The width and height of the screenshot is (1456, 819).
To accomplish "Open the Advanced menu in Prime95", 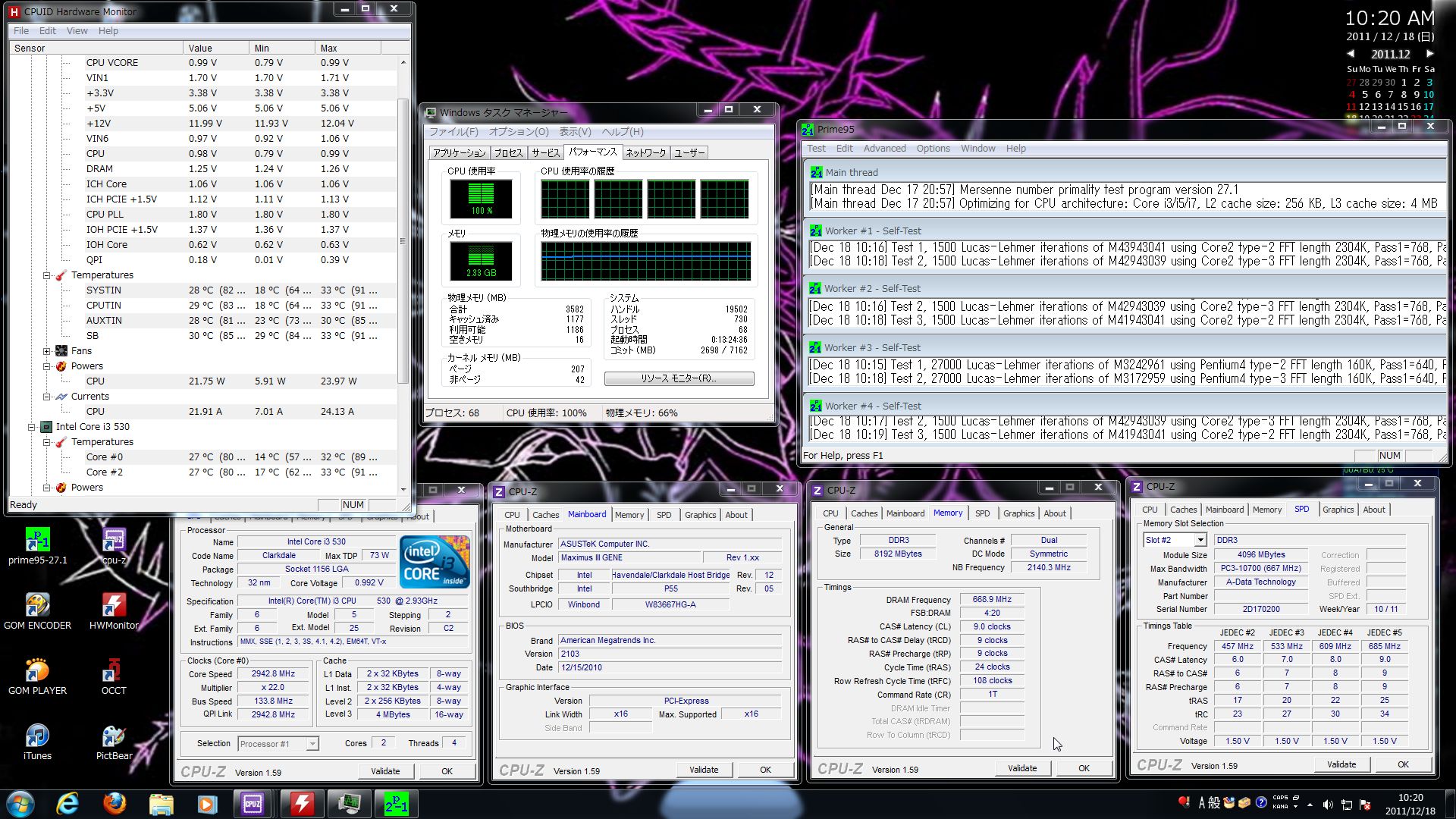I will [884, 149].
